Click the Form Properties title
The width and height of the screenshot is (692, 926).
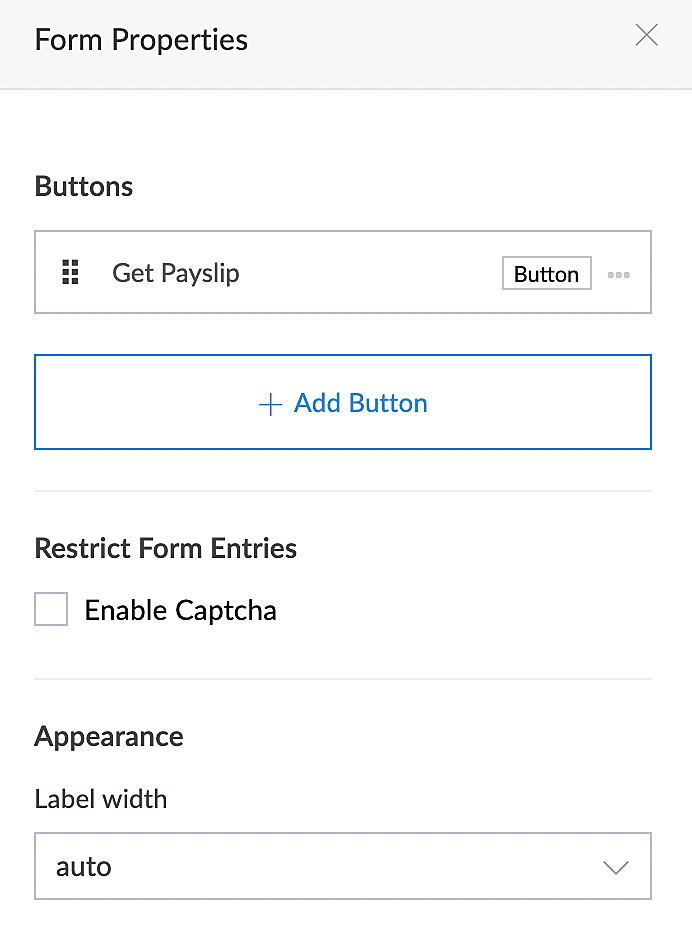coord(141,40)
